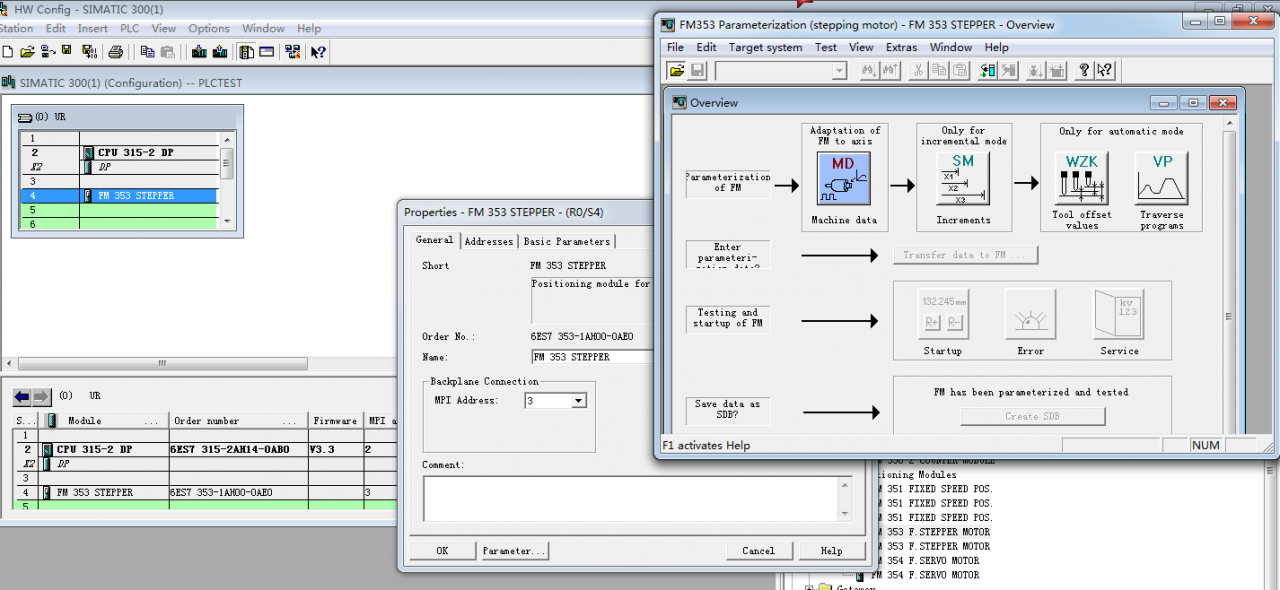This screenshot has height=590, width=1280.
Task: Click the New station icon in HW Config toolbar
Action: pos(8,52)
